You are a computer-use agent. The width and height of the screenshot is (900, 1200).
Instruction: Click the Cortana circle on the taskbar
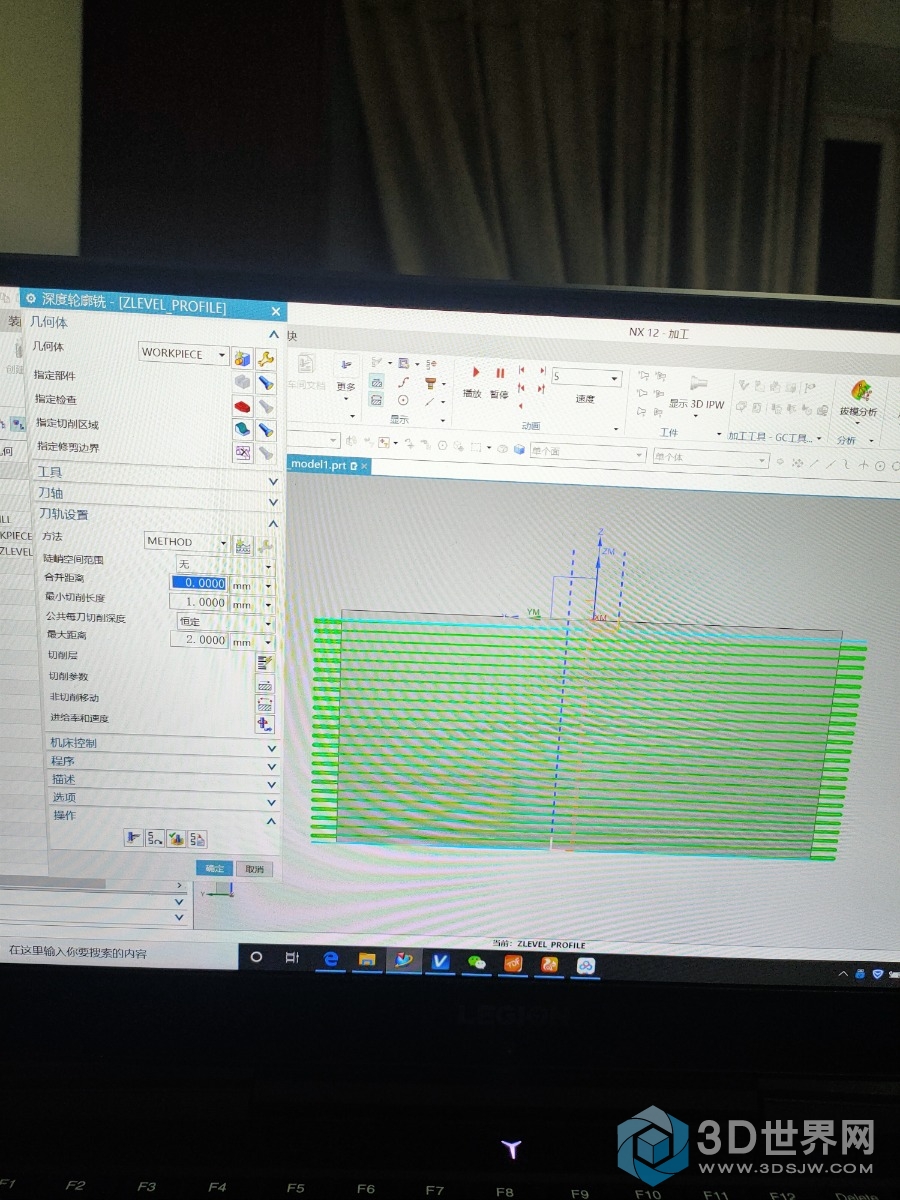[x=256, y=957]
